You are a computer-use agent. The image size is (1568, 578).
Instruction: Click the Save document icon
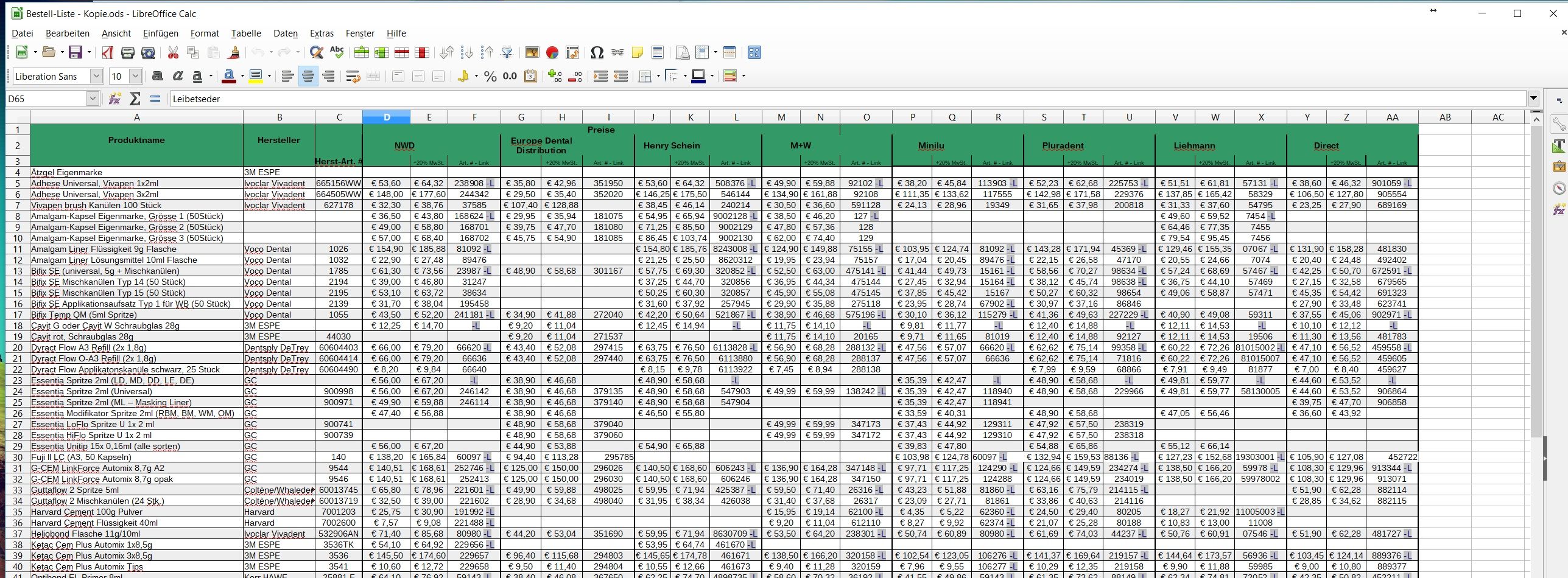[x=76, y=53]
